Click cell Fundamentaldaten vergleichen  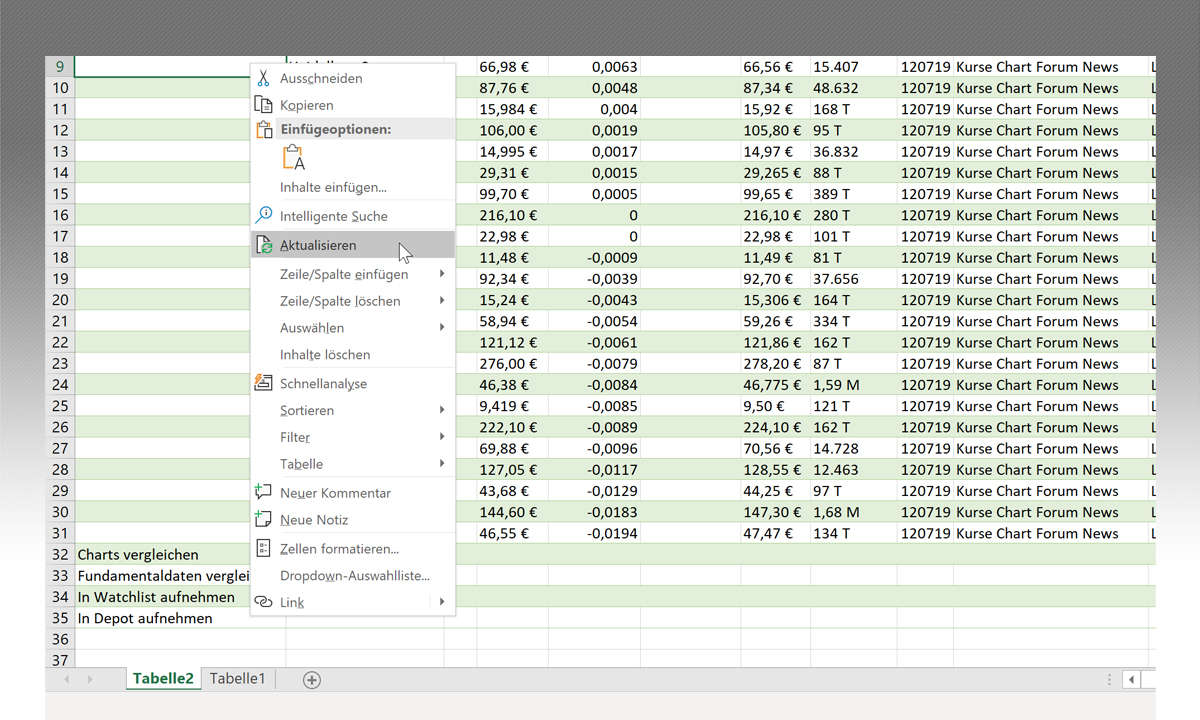pyautogui.click(x=163, y=575)
